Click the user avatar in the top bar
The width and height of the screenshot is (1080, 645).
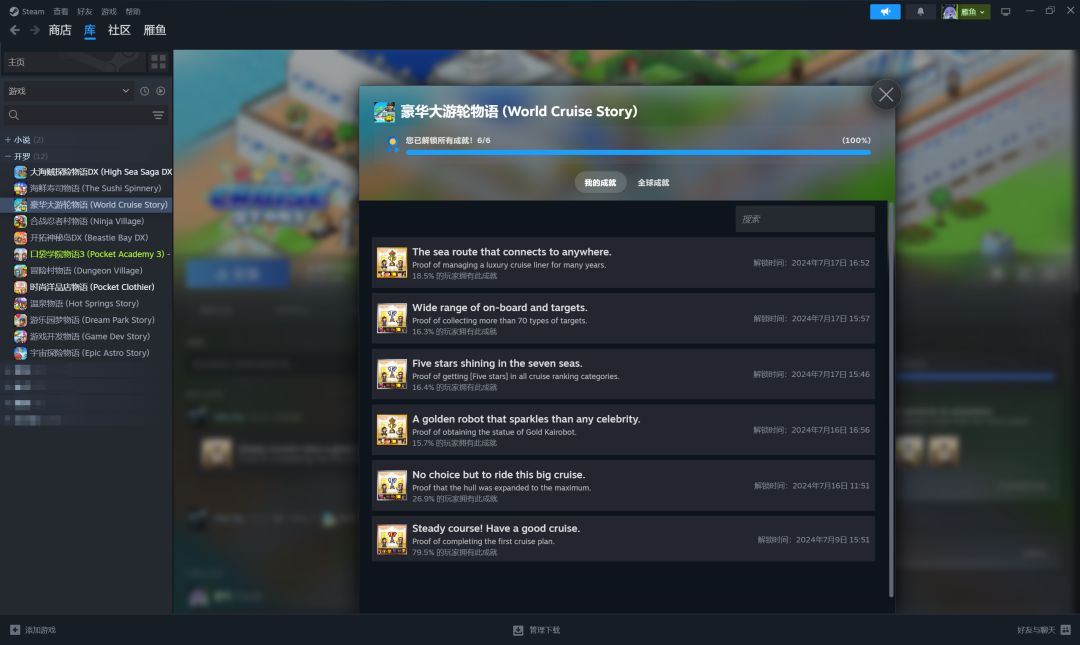[x=950, y=12]
